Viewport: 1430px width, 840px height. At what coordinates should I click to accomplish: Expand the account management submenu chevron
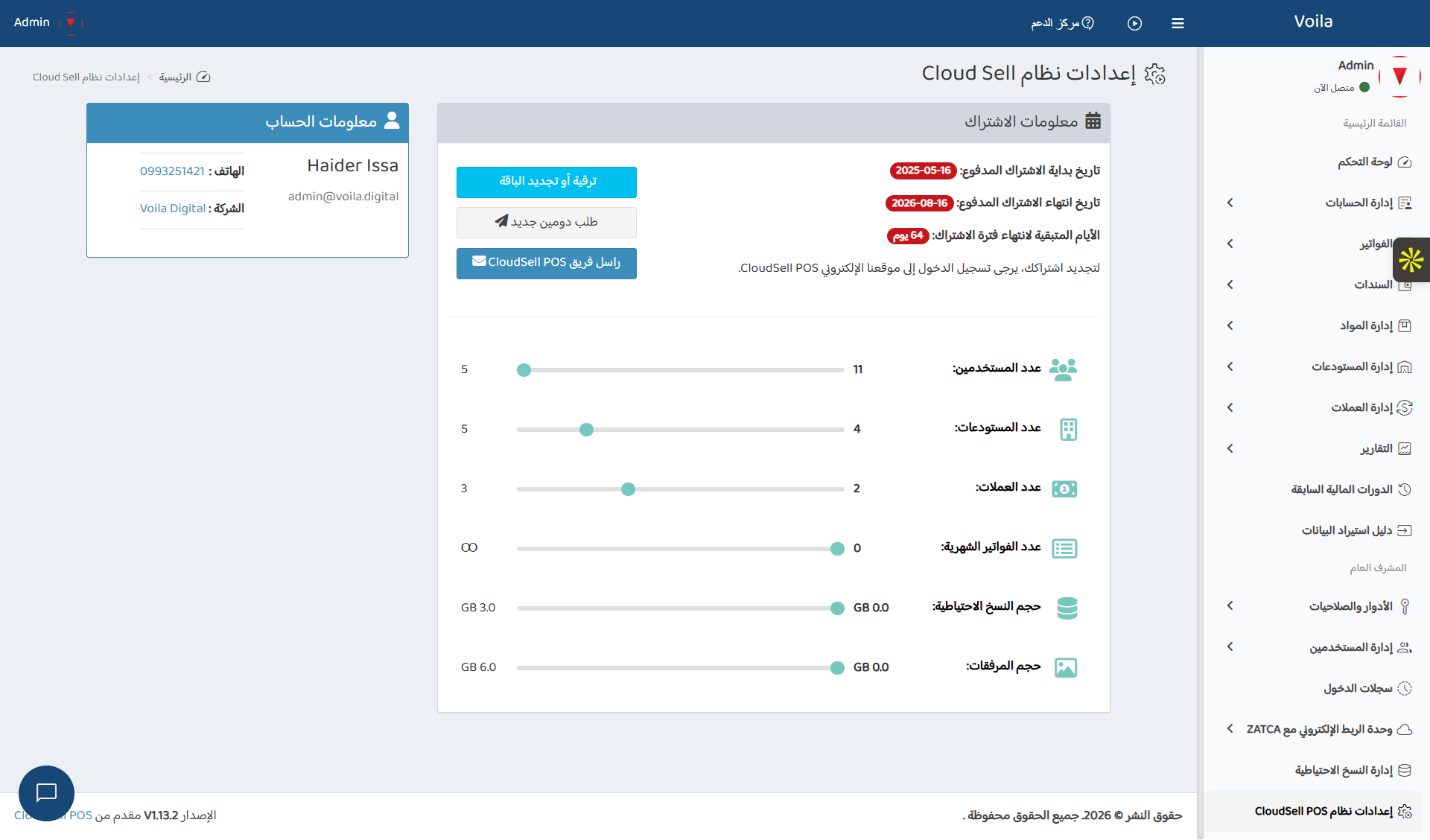tap(1230, 203)
